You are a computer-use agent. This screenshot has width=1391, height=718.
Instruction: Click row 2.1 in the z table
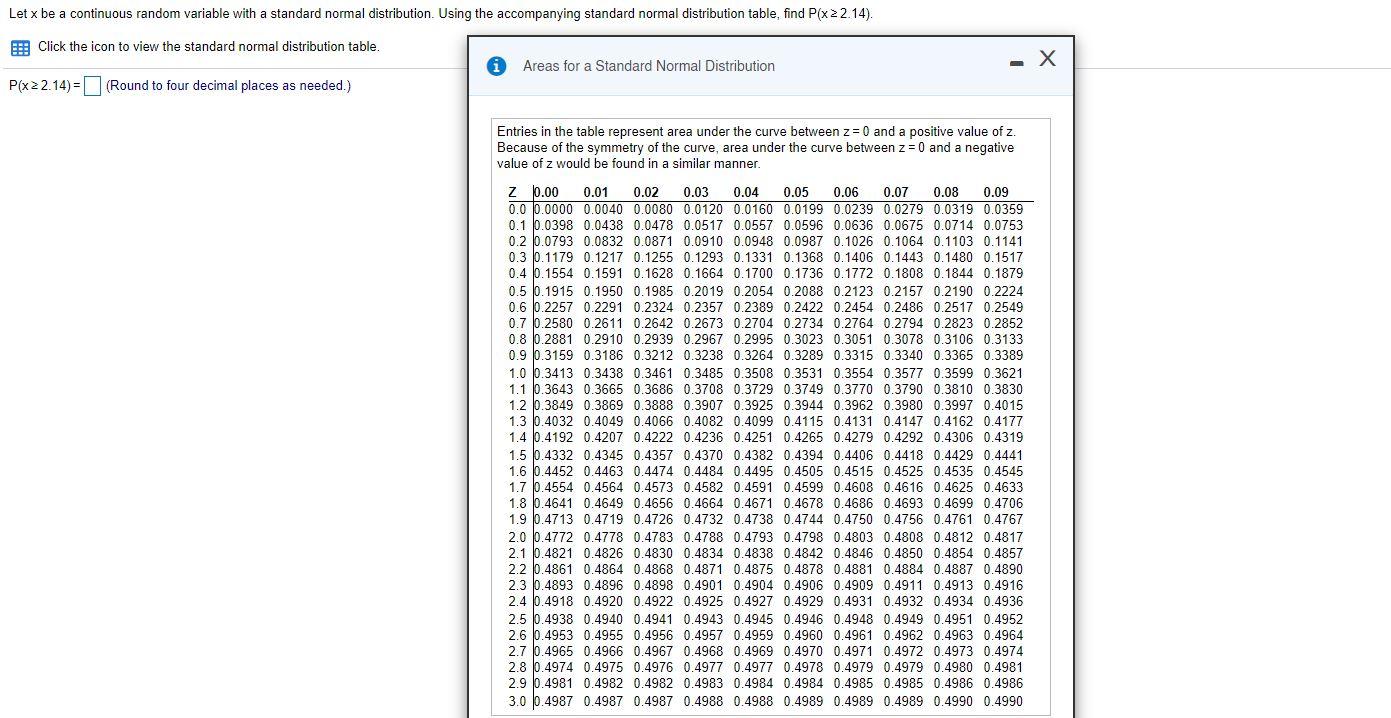(x=516, y=553)
